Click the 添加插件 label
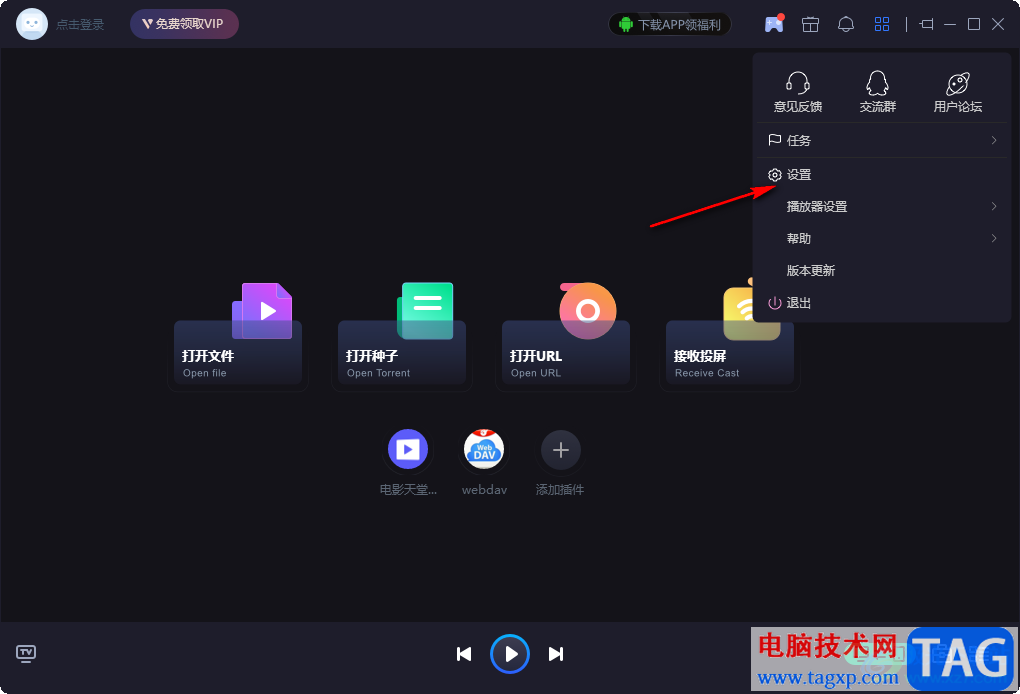 click(559, 490)
